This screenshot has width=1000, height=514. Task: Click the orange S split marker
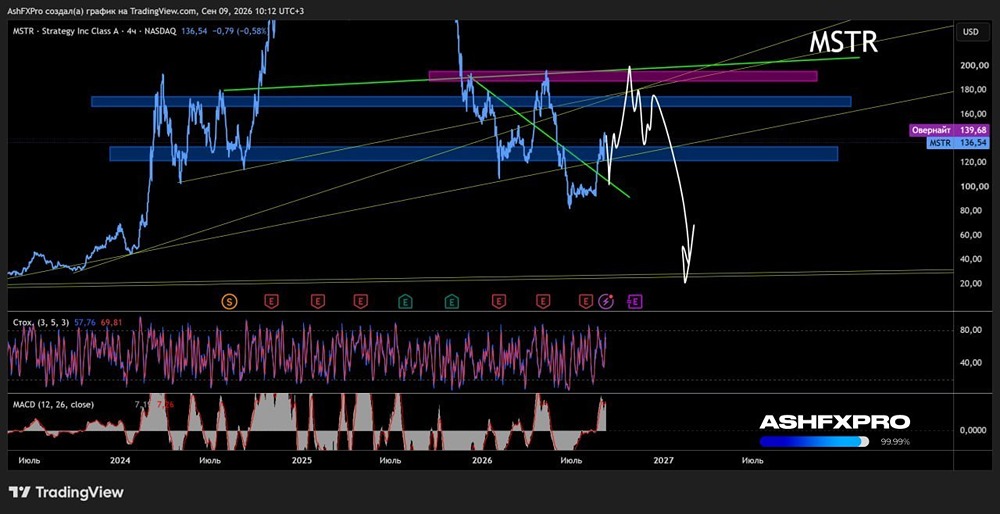pyautogui.click(x=229, y=301)
